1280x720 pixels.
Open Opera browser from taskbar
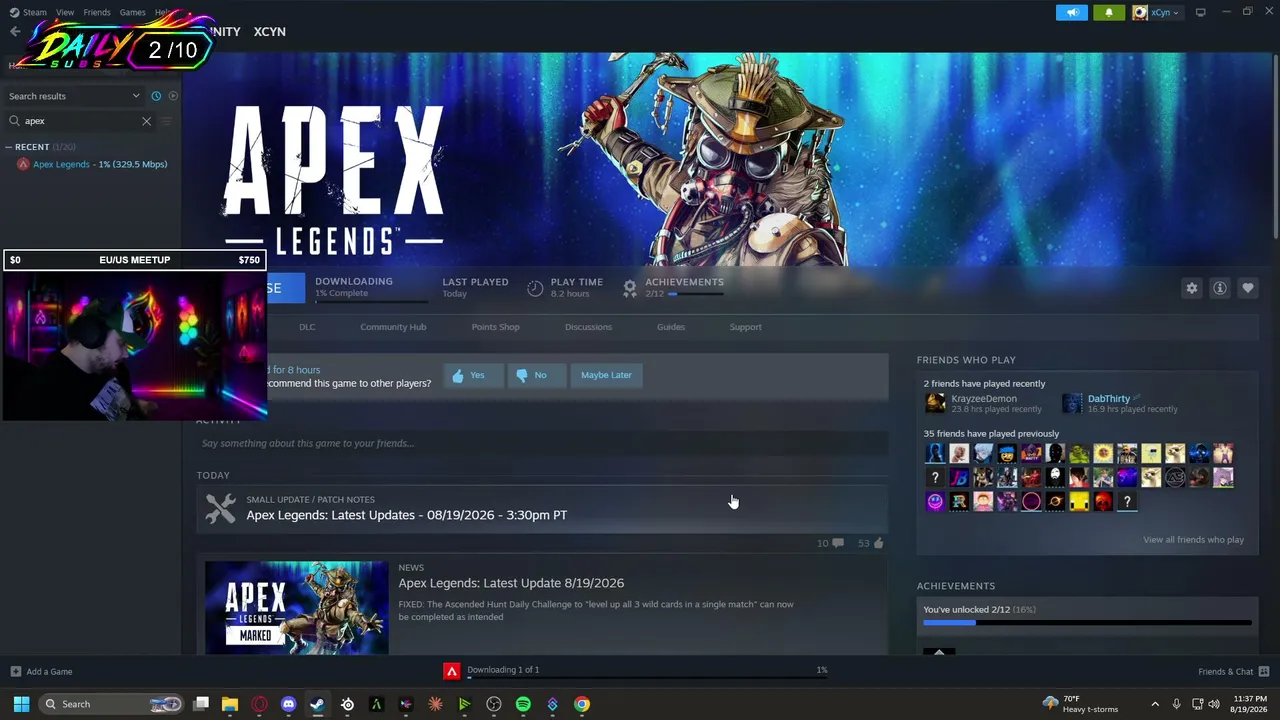260,704
